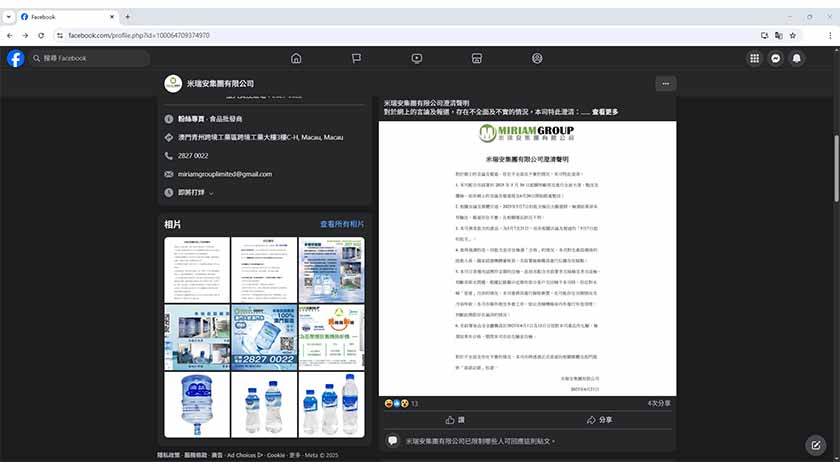Open the Home feed icon
The width and height of the screenshot is (840, 470).
tap(296, 58)
